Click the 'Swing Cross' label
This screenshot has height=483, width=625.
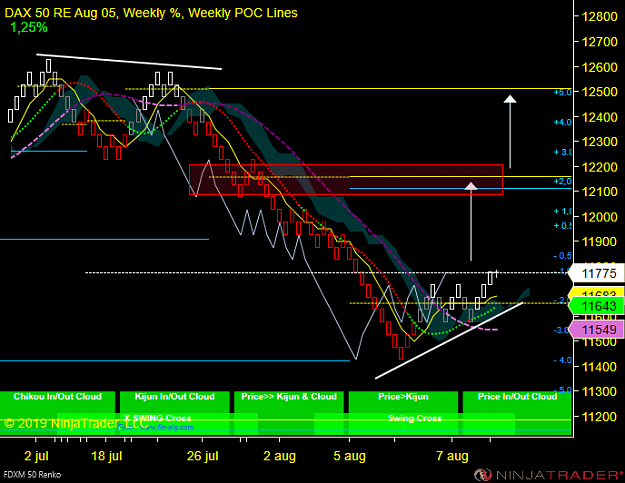point(415,418)
